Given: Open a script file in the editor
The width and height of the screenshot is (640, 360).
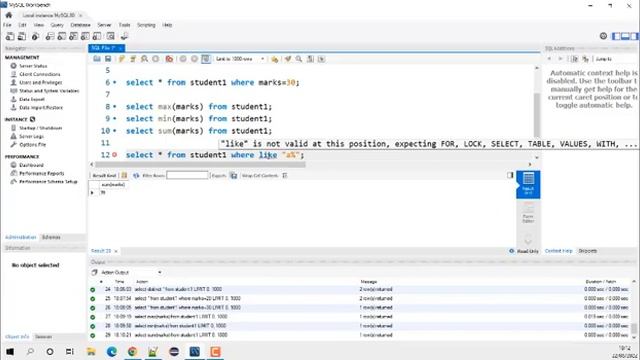Looking at the screenshot, I should pos(97,59).
